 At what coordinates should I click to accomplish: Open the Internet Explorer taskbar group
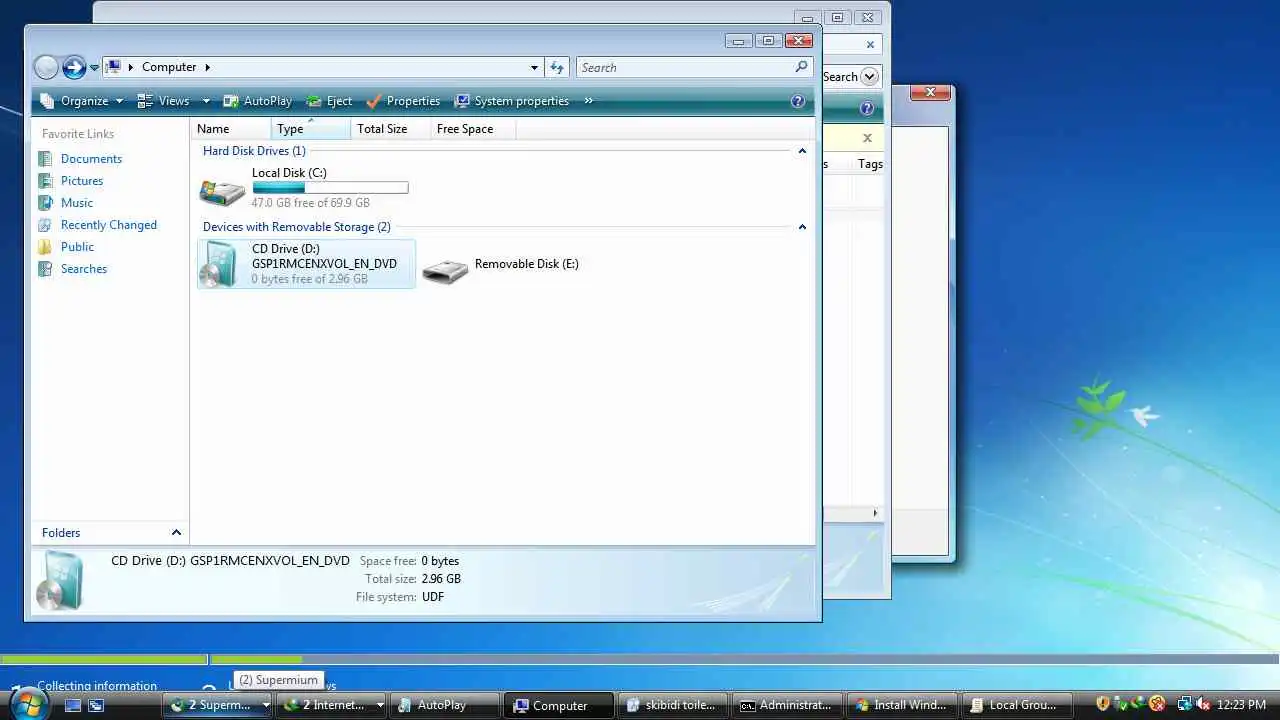(x=333, y=705)
